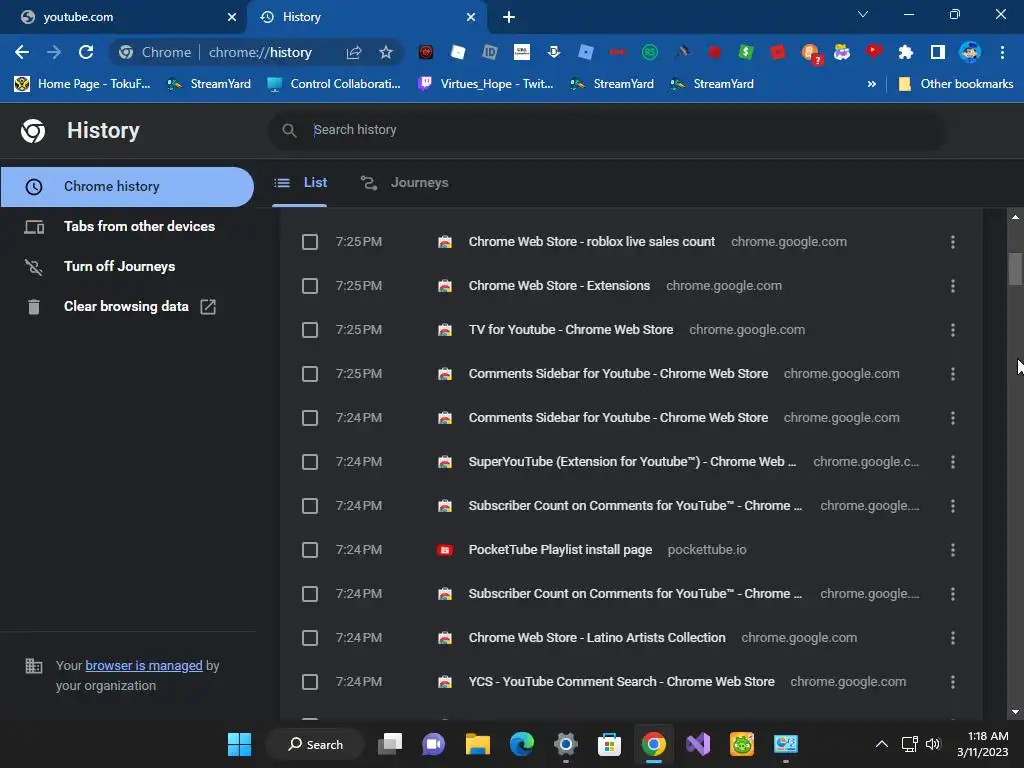Screen dimensions: 1024x768
Task: Reload the current page
Action: (86, 52)
